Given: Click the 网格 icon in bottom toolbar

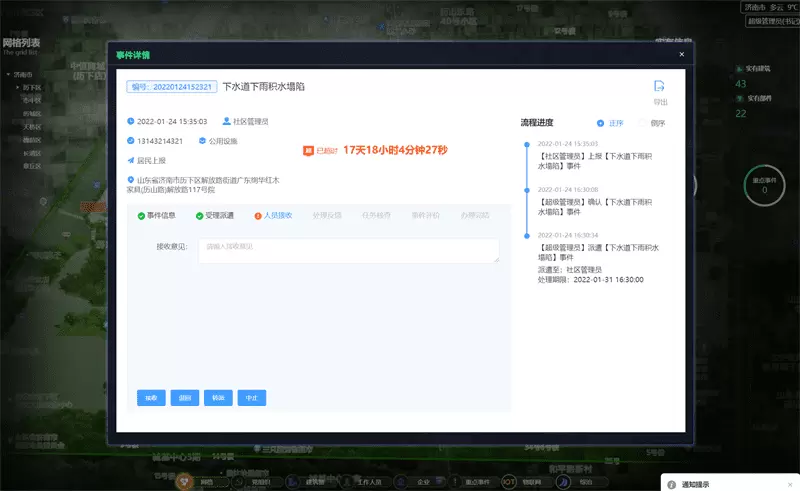Looking at the screenshot, I should (184, 481).
